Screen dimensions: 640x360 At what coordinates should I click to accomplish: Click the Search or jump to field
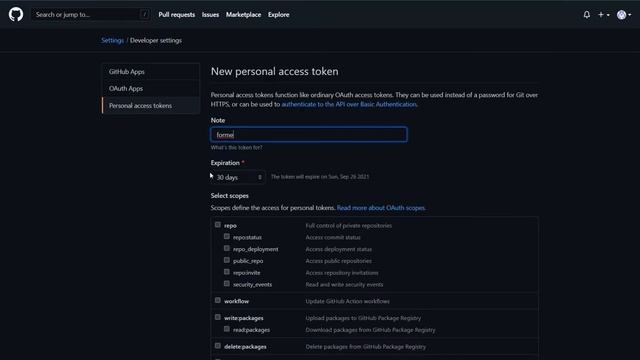click(90, 15)
